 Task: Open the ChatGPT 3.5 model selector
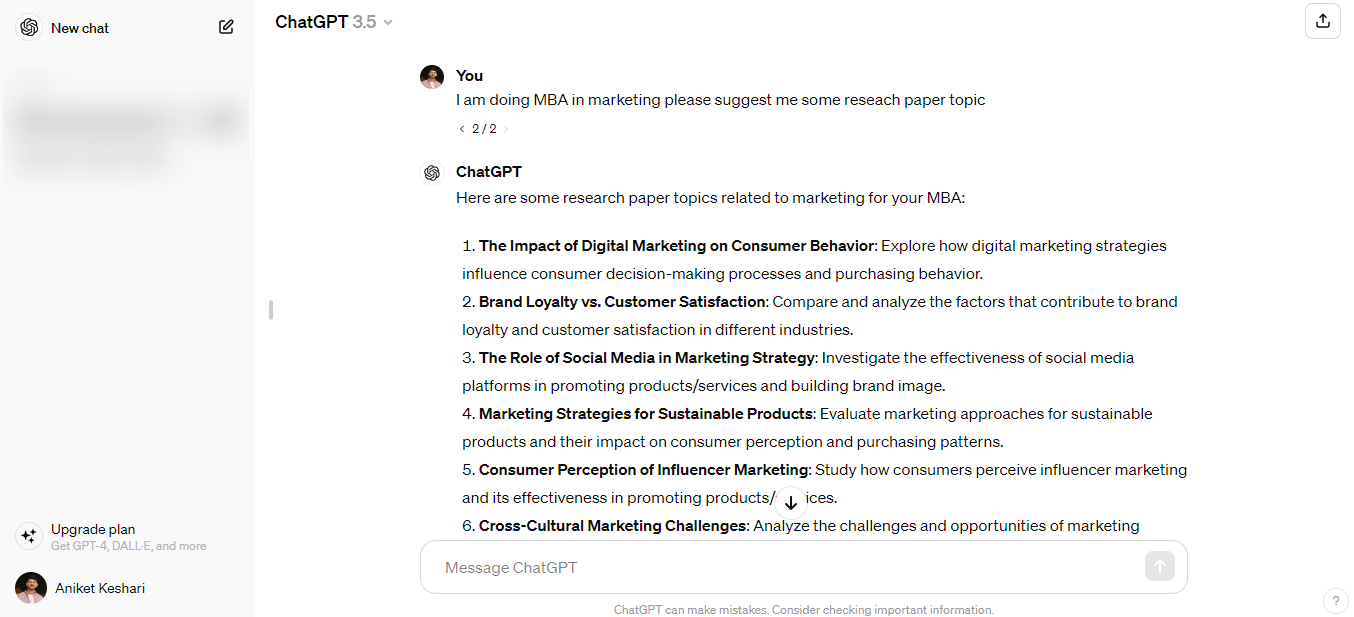(x=334, y=21)
